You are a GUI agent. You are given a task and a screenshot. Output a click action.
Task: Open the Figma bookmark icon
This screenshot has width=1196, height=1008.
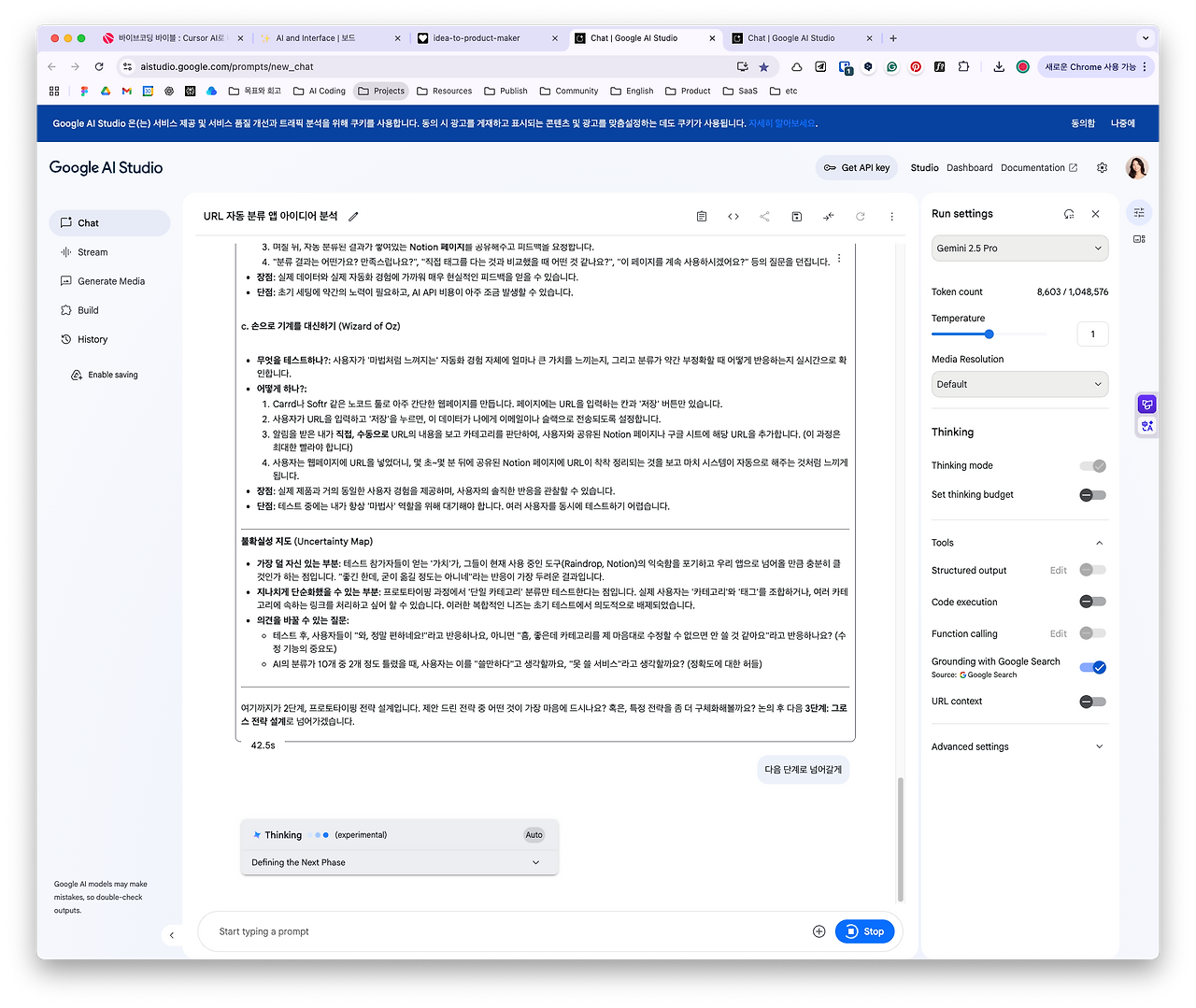point(84,92)
